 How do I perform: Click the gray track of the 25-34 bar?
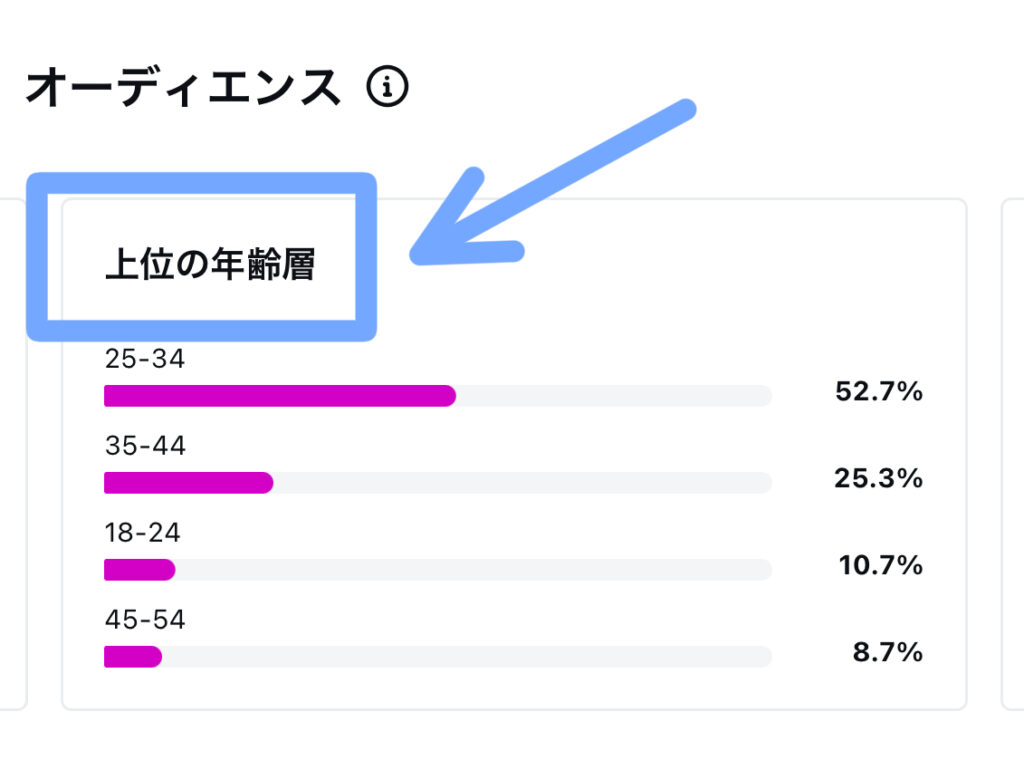pos(614,396)
